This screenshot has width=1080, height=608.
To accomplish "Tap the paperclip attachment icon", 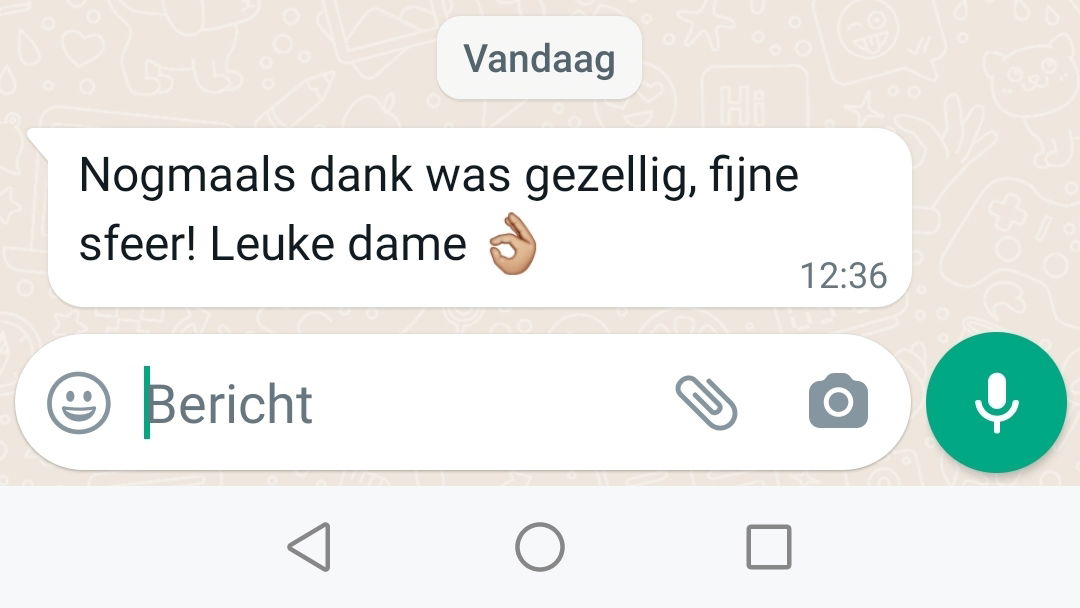I will [x=707, y=403].
